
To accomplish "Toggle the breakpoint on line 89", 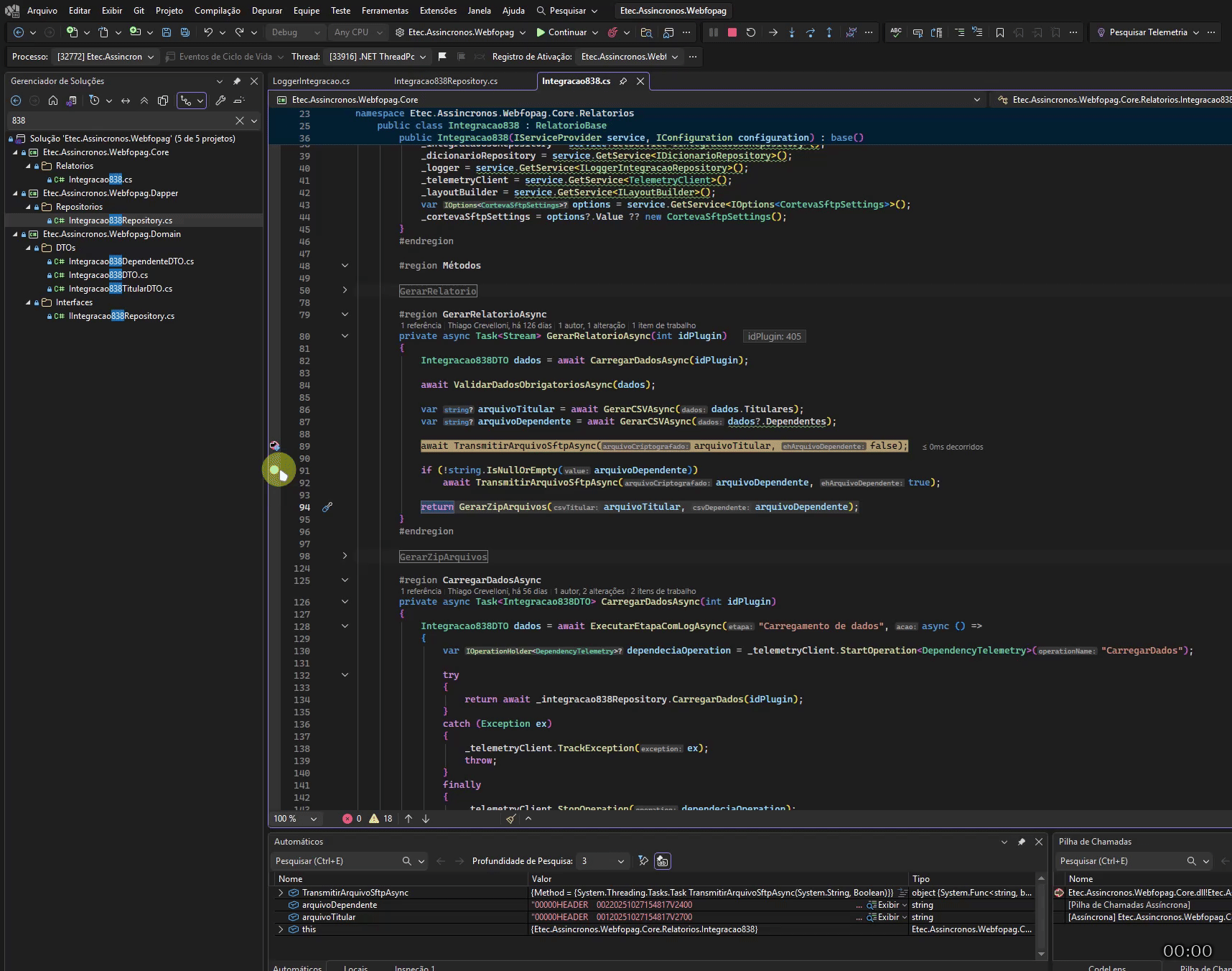I will point(274,446).
